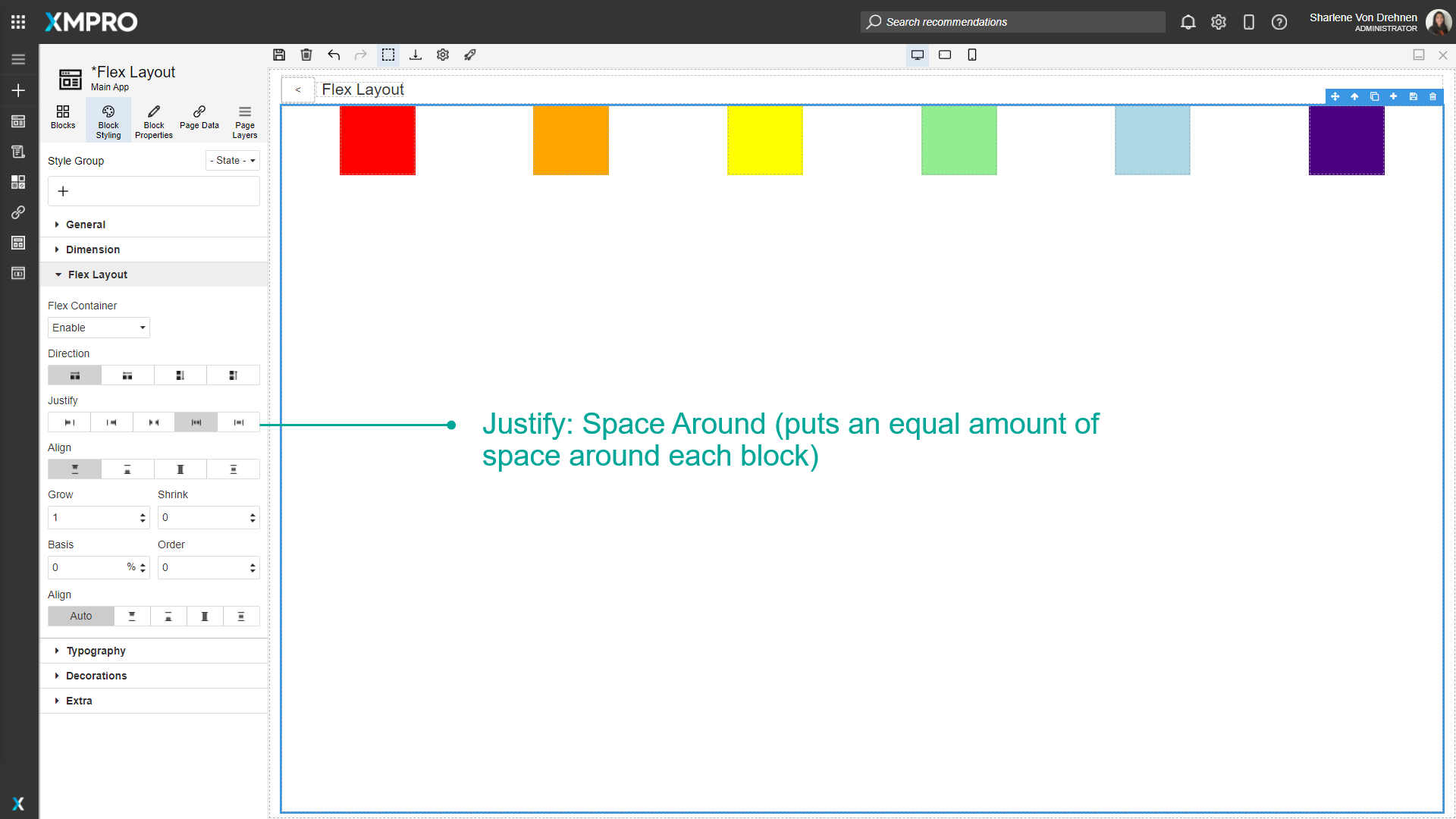Select the Space Around justify option
Screen dimensions: 1456x819
pos(196,422)
